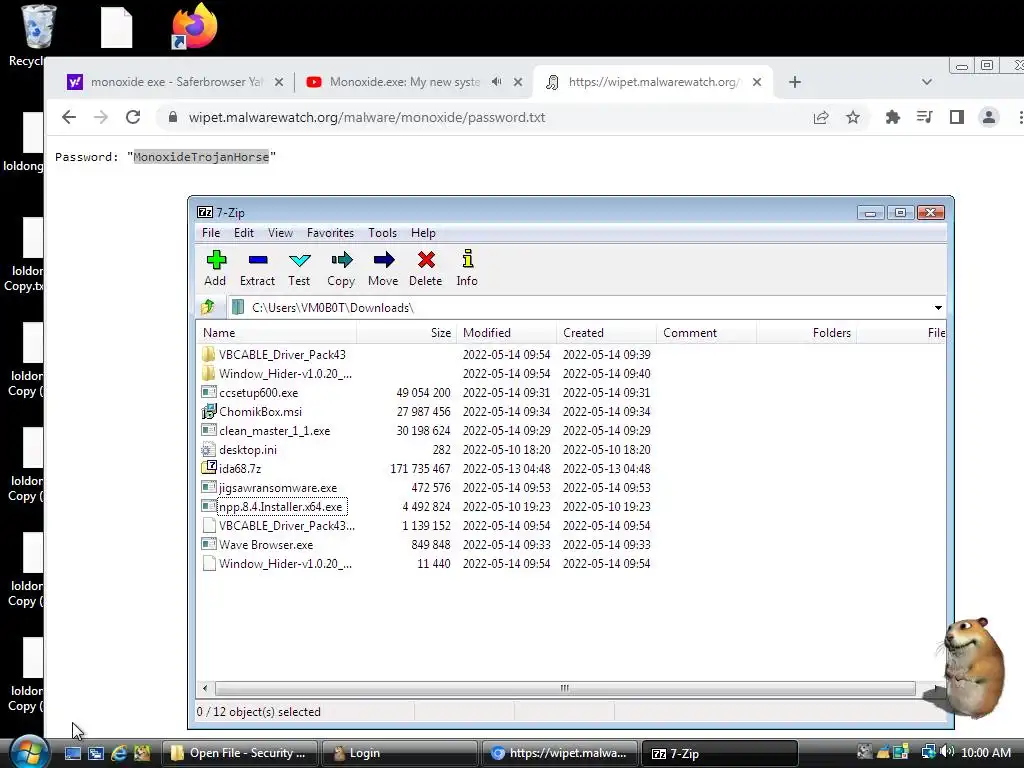Select npp.8.4.Installer.x64.exe
Screen dimensions: 1024x768
coord(280,507)
